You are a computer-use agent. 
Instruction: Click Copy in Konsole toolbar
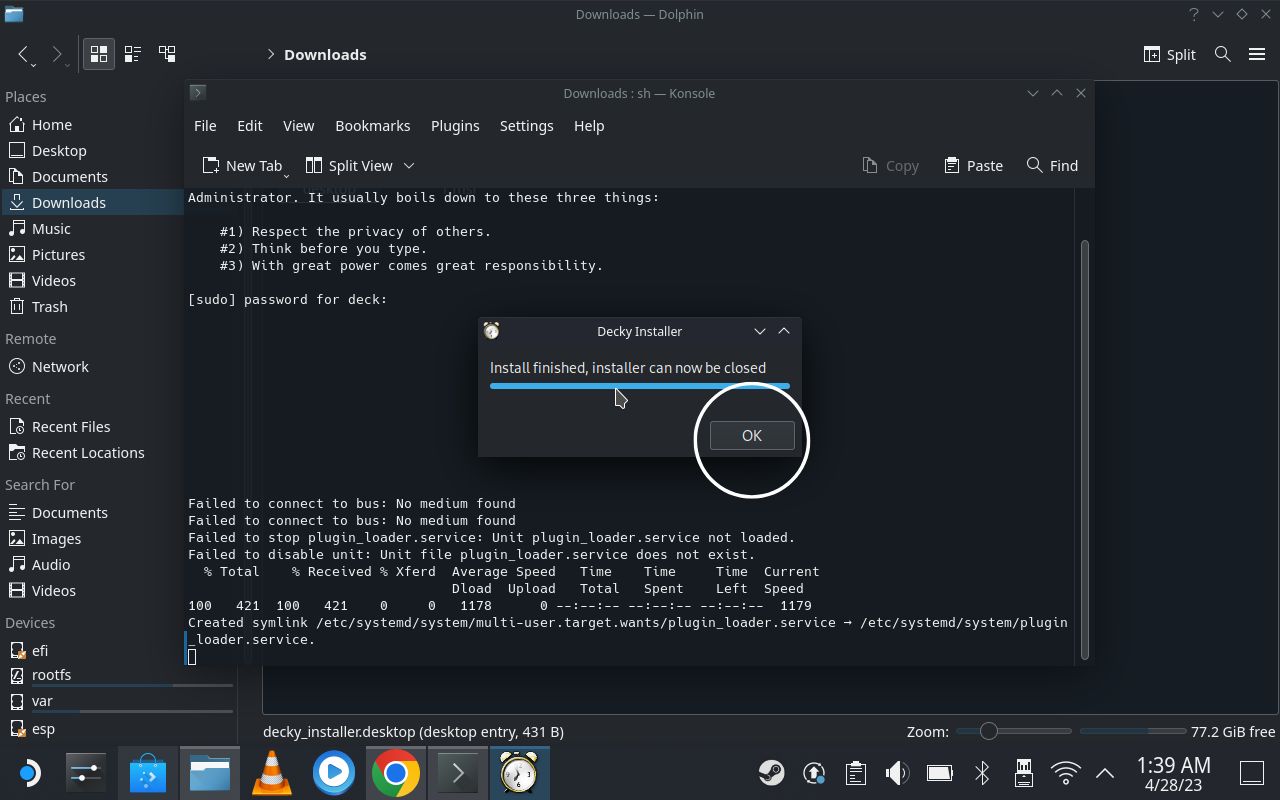pos(890,165)
